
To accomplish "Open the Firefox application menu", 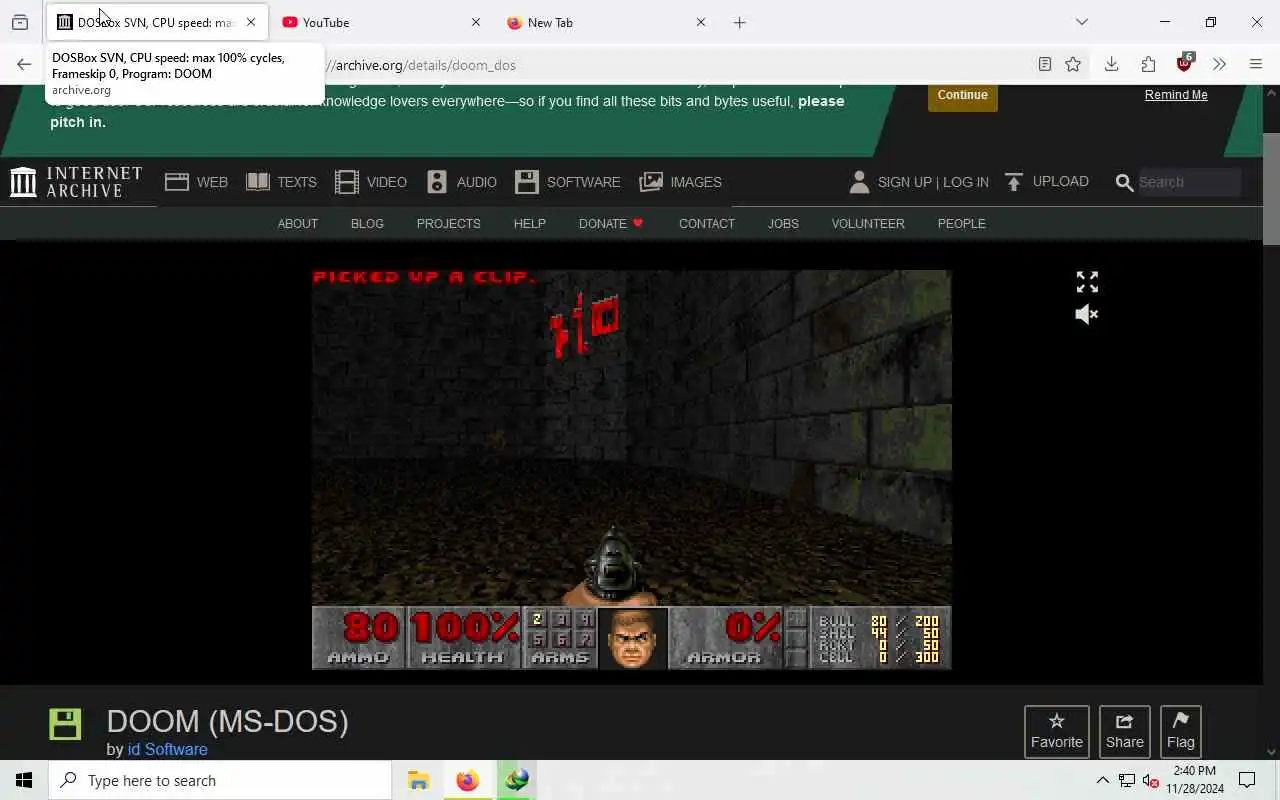I will click(1256, 65).
